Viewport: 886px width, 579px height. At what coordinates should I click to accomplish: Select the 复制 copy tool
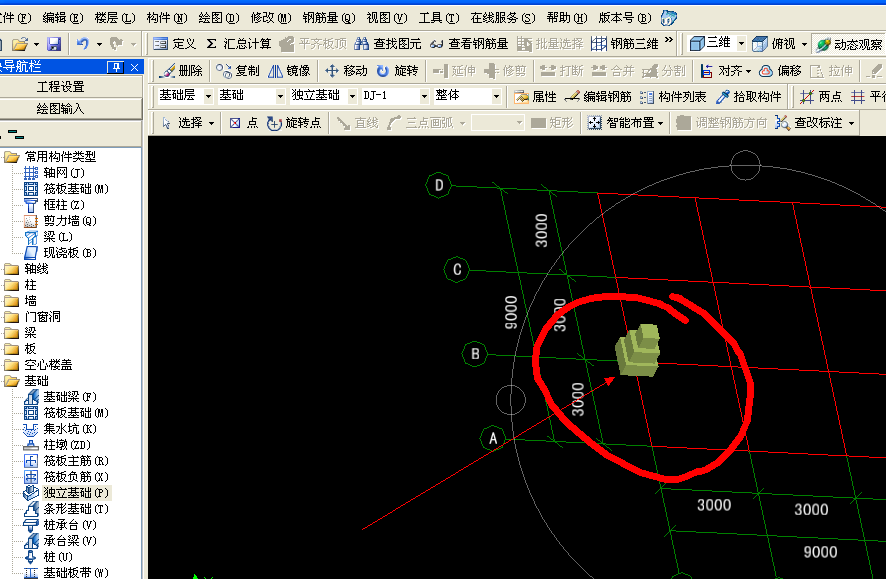pos(238,71)
